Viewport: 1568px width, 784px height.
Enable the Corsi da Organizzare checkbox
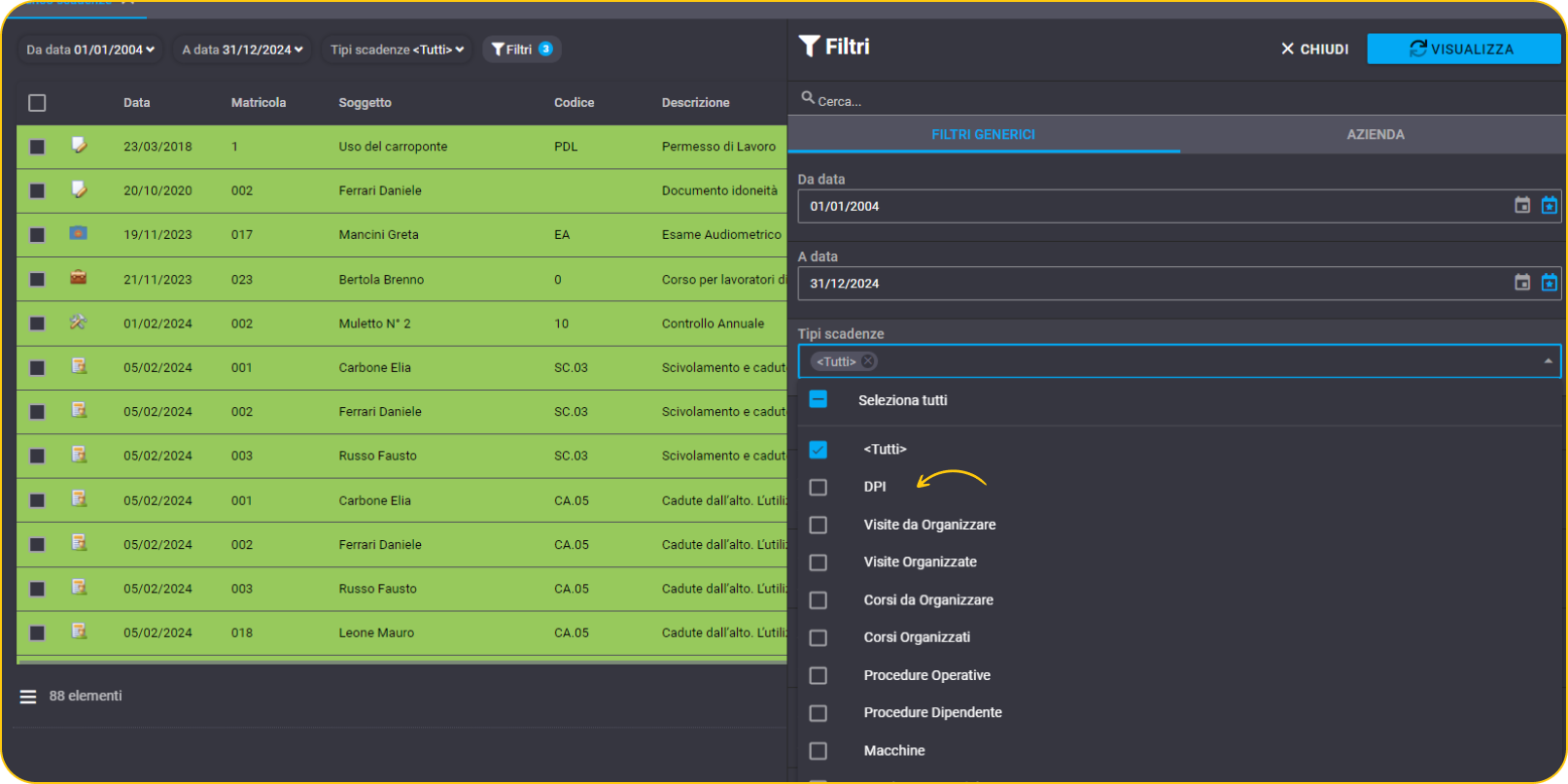point(819,600)
